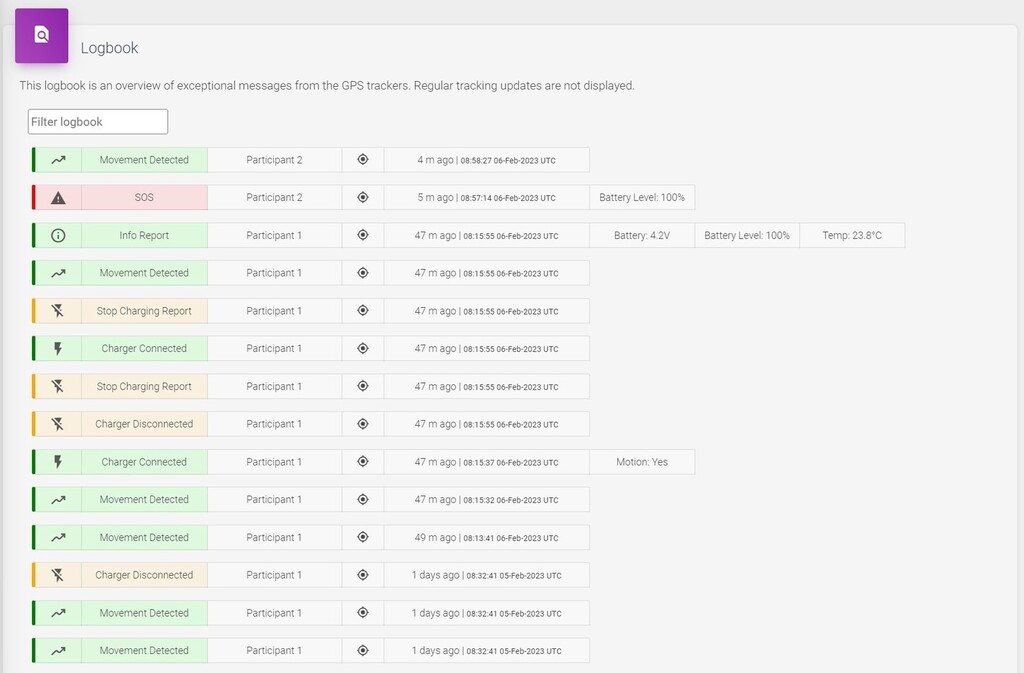Locate Participant 2's SOS event on the map
Image resolution: width=1024 pixels, height=673 pixels.
tap(363, 197)
